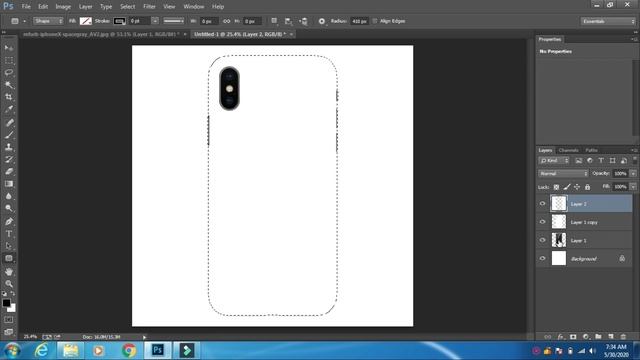Select the Dodge tool
Viewport: 640px width, 360px height.
coord(9,208)
